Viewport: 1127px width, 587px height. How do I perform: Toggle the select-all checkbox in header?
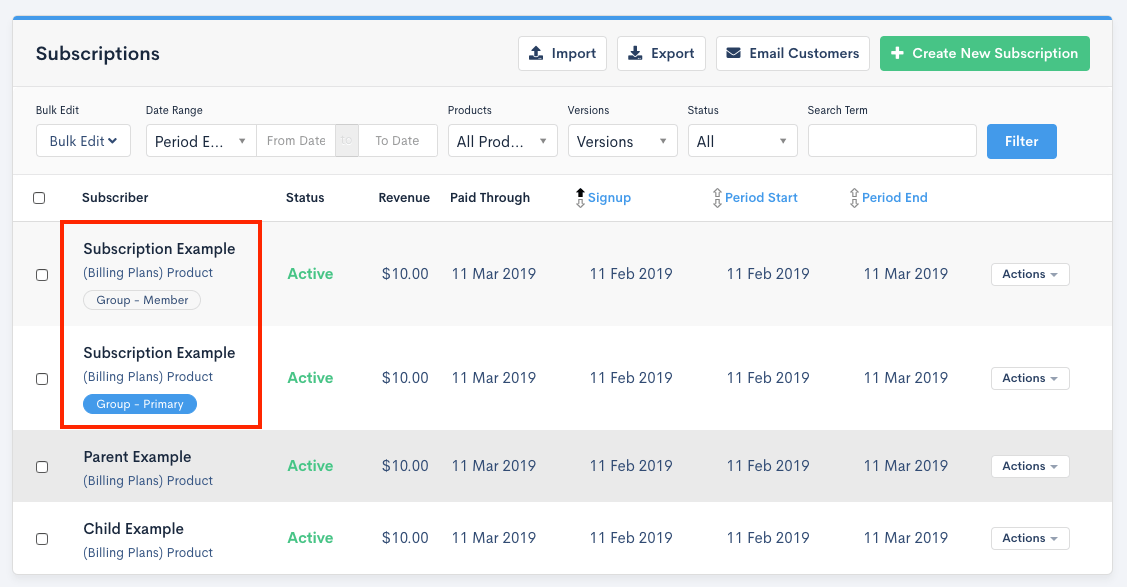point(39,198)
